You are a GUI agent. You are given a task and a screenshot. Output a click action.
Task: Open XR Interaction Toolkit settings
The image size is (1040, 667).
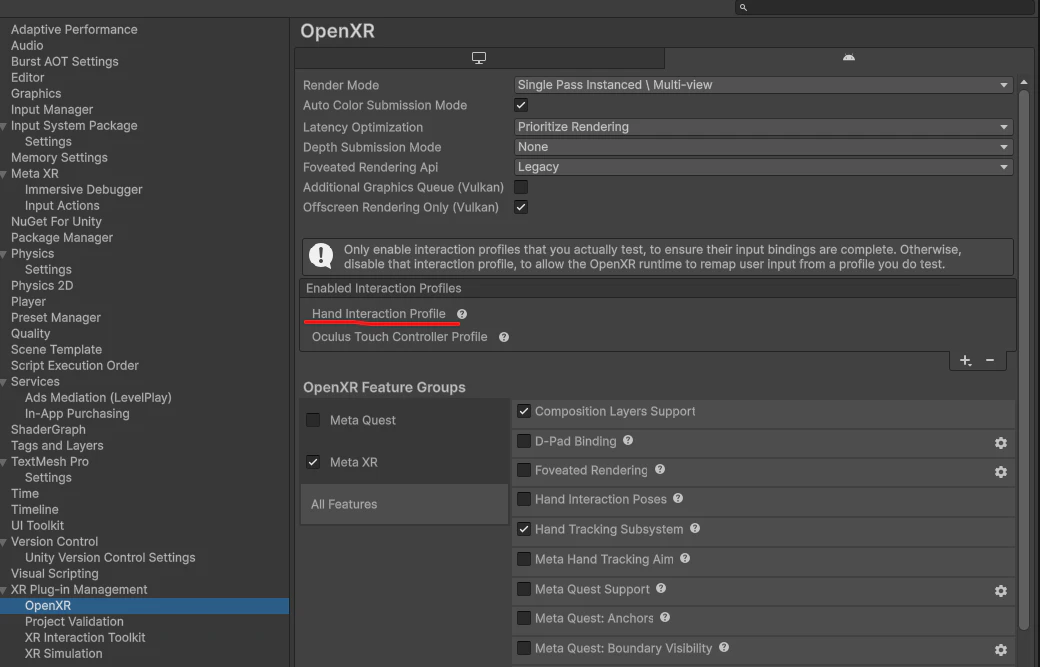85,637
